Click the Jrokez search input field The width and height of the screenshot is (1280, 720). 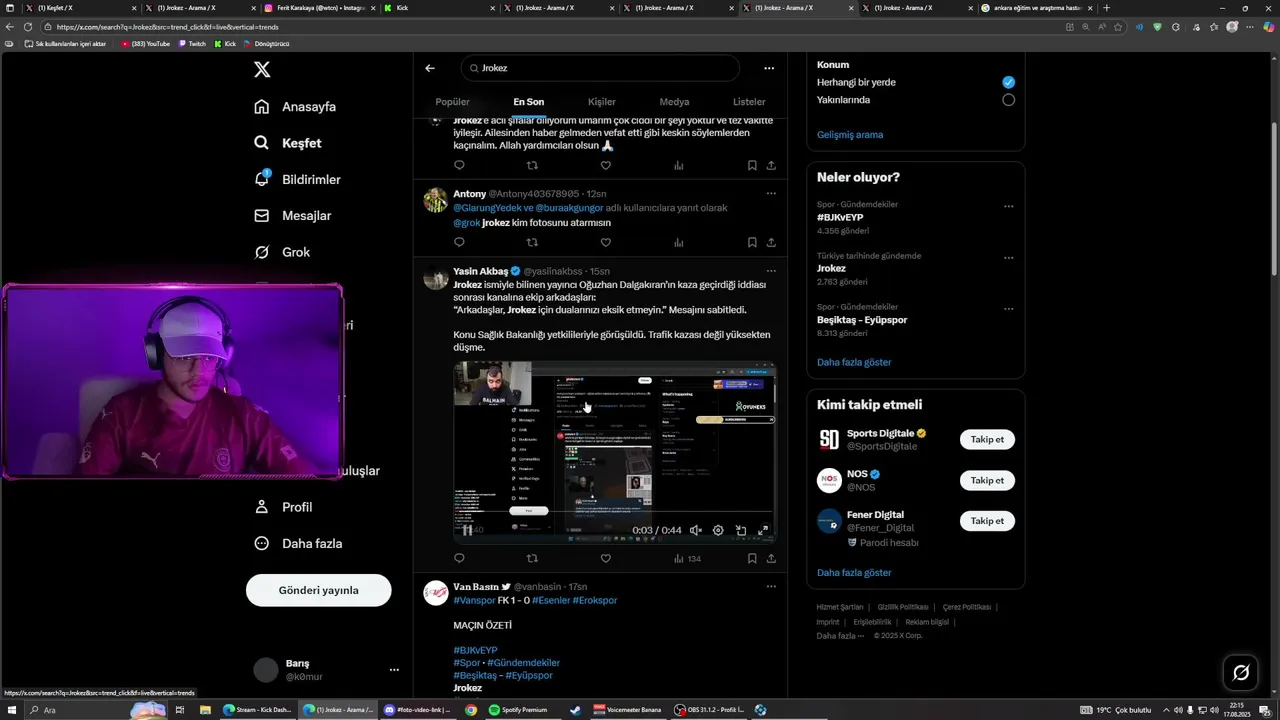pos(600,68)
